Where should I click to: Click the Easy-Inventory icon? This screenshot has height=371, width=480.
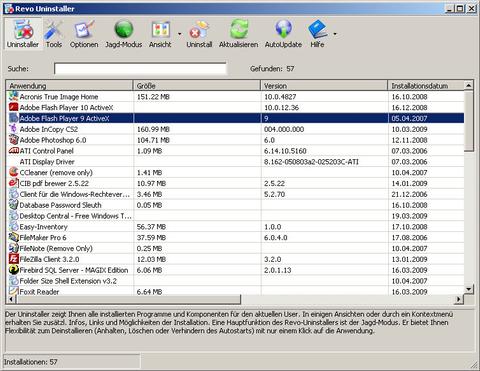14,226
